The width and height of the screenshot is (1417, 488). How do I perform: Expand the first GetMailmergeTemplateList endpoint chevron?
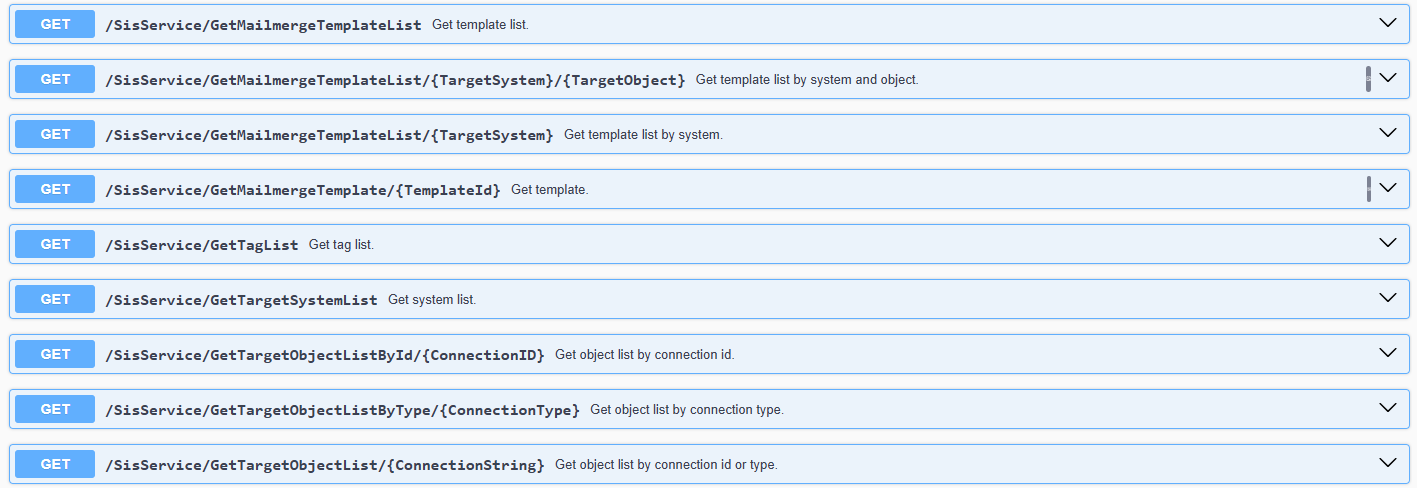coord(1387,23)
